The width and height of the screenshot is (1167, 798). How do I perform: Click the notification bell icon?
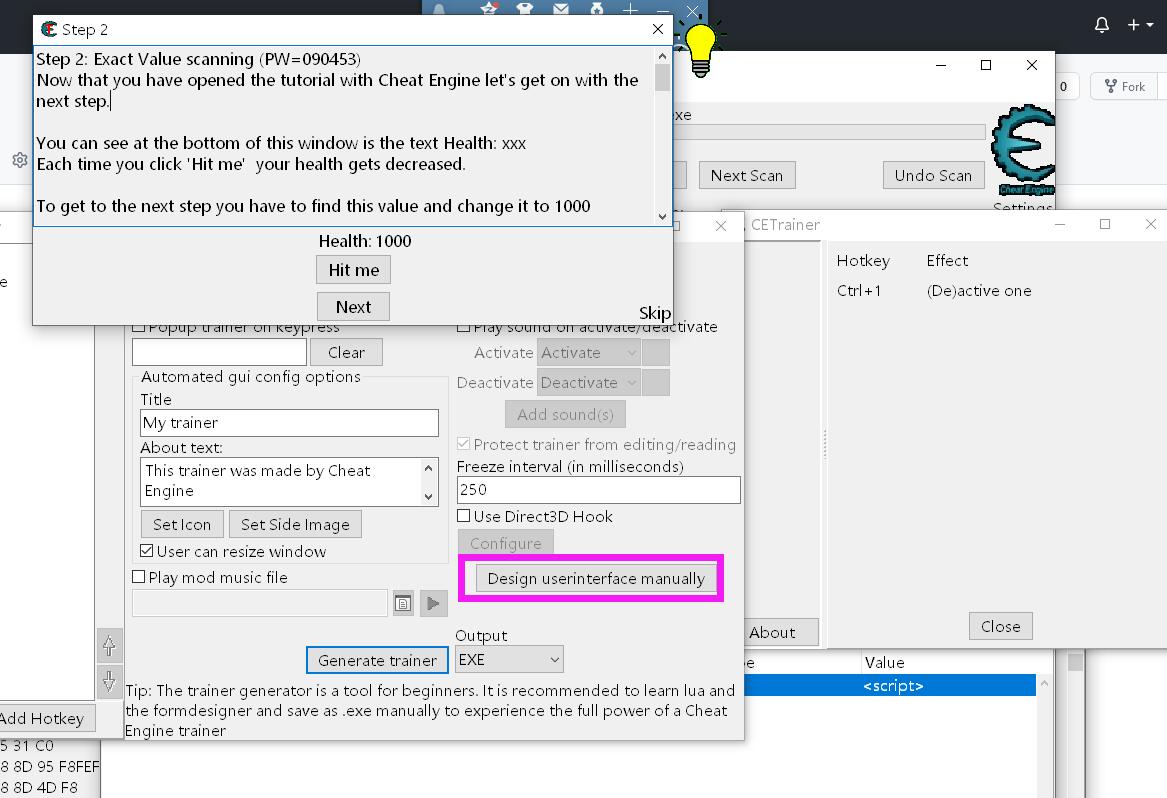pos(1101,24)
